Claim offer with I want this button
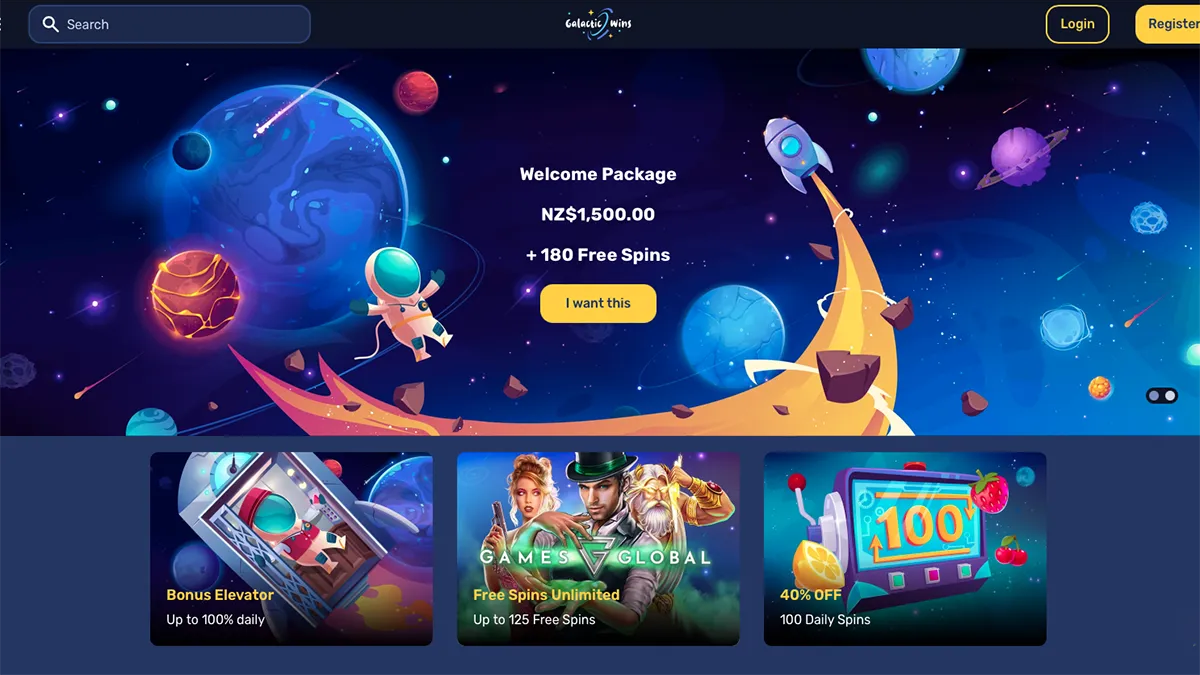 [x=598, y=303]
